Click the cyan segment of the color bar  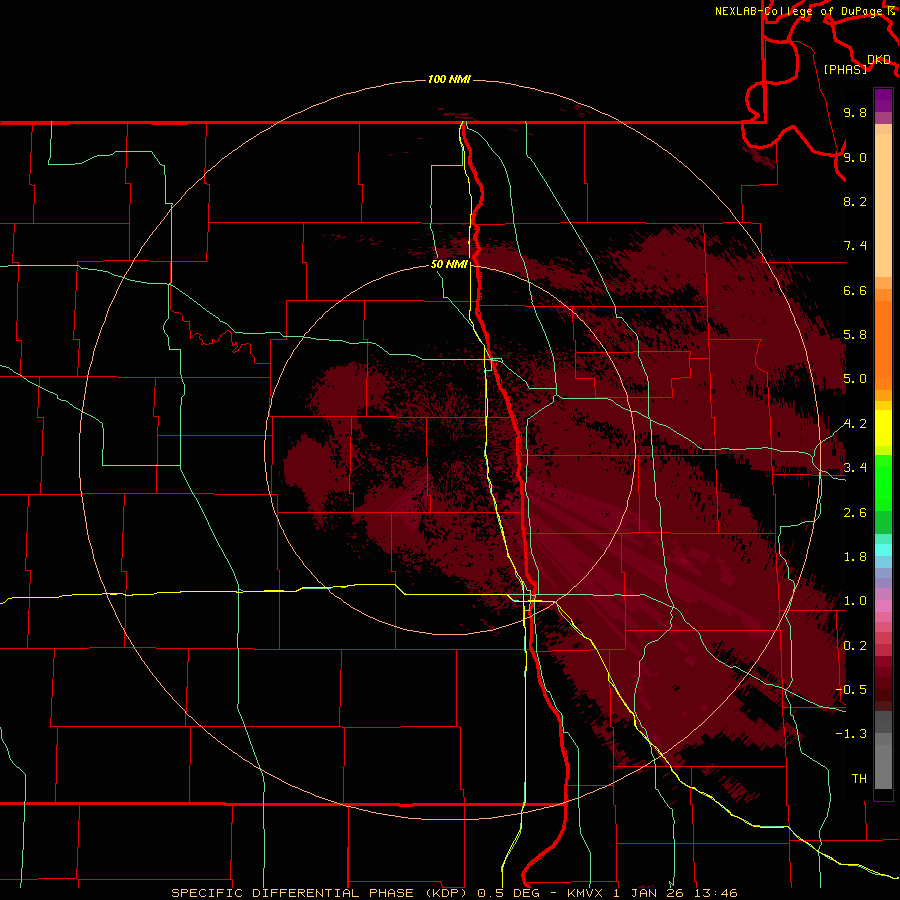pos(883,549)
